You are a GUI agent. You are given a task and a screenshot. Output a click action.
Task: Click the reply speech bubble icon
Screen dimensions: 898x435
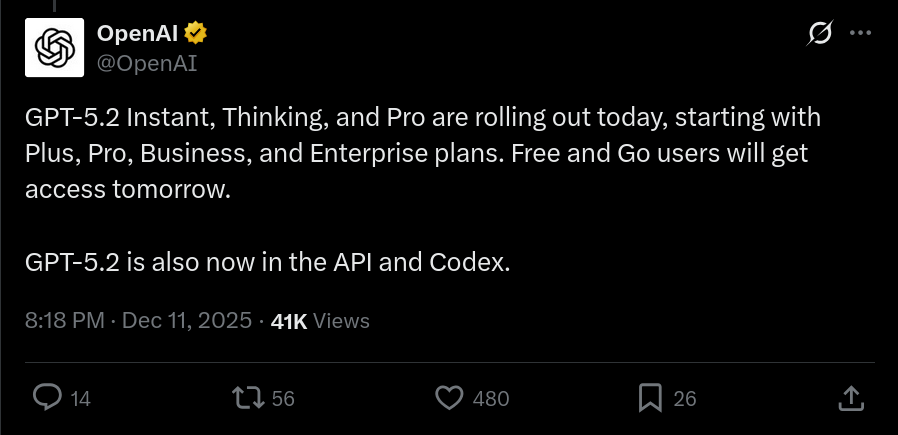pyautogui.click(x=47, y=398)
